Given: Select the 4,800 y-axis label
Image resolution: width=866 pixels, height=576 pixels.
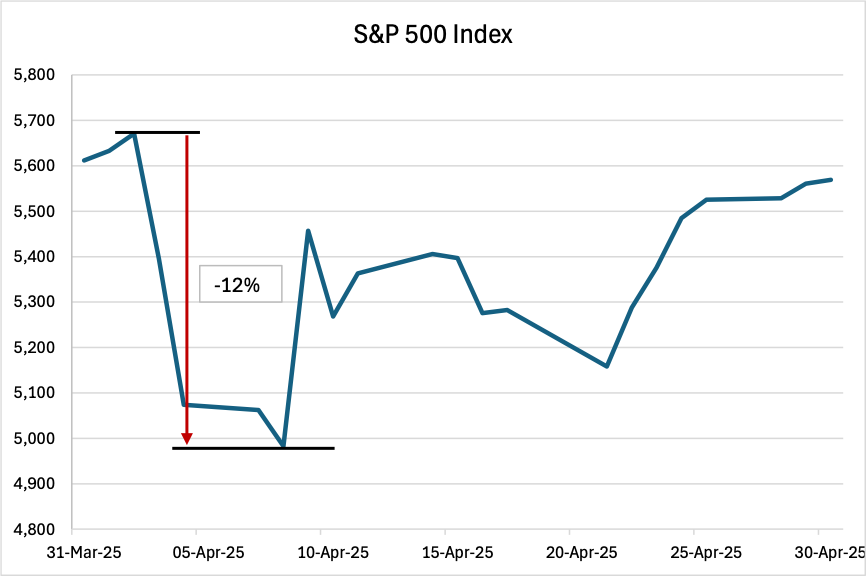Looking at the screenshot, I should pyautogui.click(x=34, y=529).
